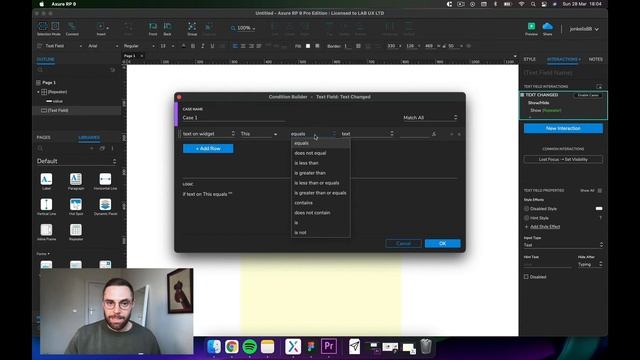
Task: Cancel the Condition Builder dialog
Action: tap(403, 244)
